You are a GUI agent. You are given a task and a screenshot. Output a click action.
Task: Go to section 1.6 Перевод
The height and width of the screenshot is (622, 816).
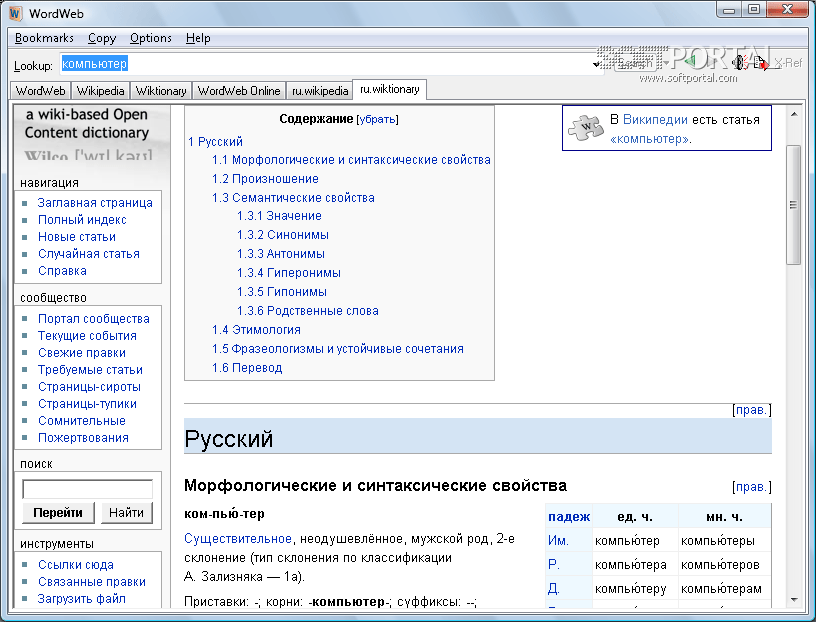tap(247, 368)
